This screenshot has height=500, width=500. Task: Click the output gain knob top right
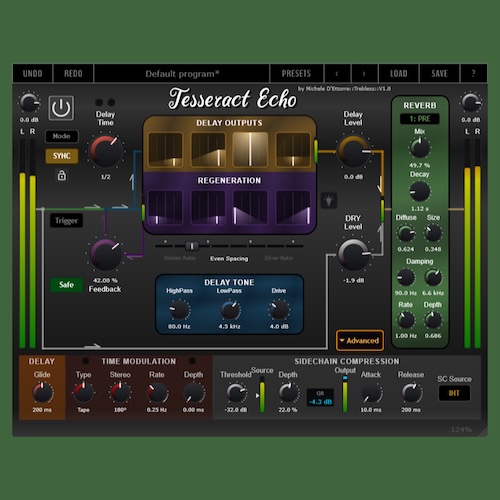(x=470, y=103)
